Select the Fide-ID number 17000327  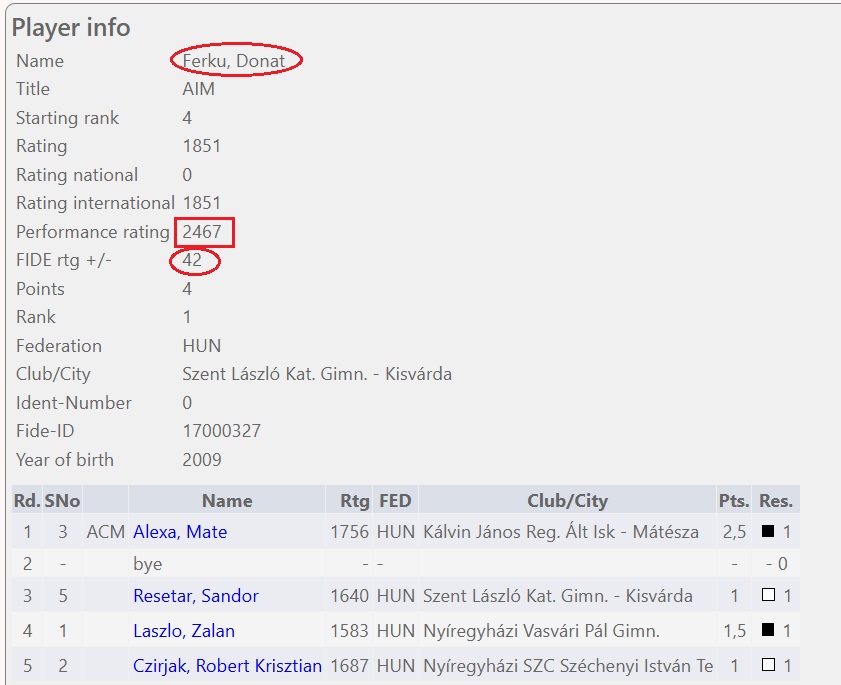tap(221, 431)
